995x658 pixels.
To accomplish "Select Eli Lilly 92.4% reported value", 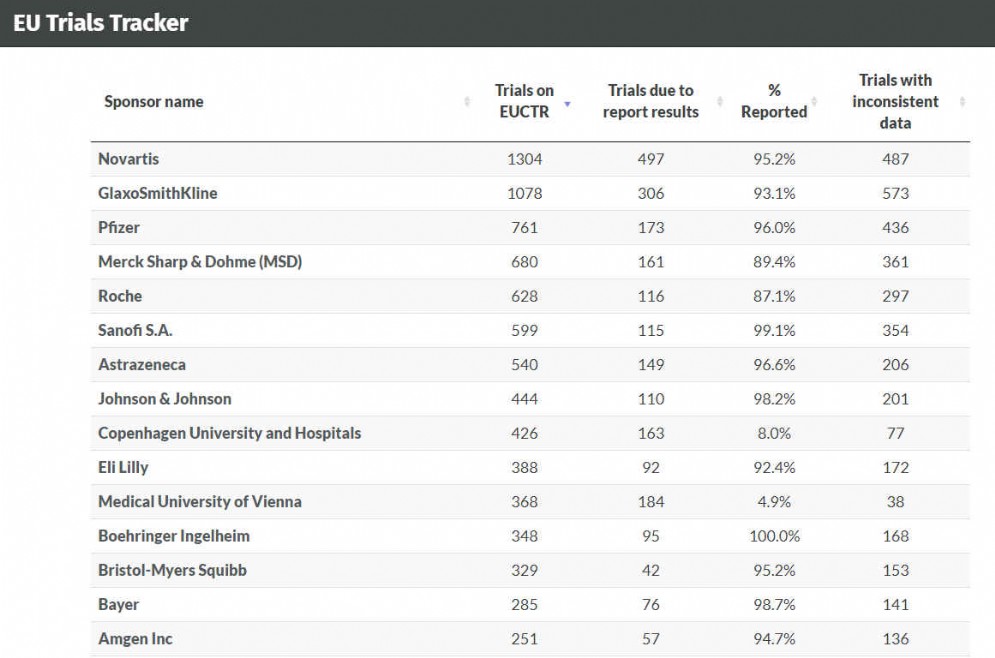I will coord(774,467).
